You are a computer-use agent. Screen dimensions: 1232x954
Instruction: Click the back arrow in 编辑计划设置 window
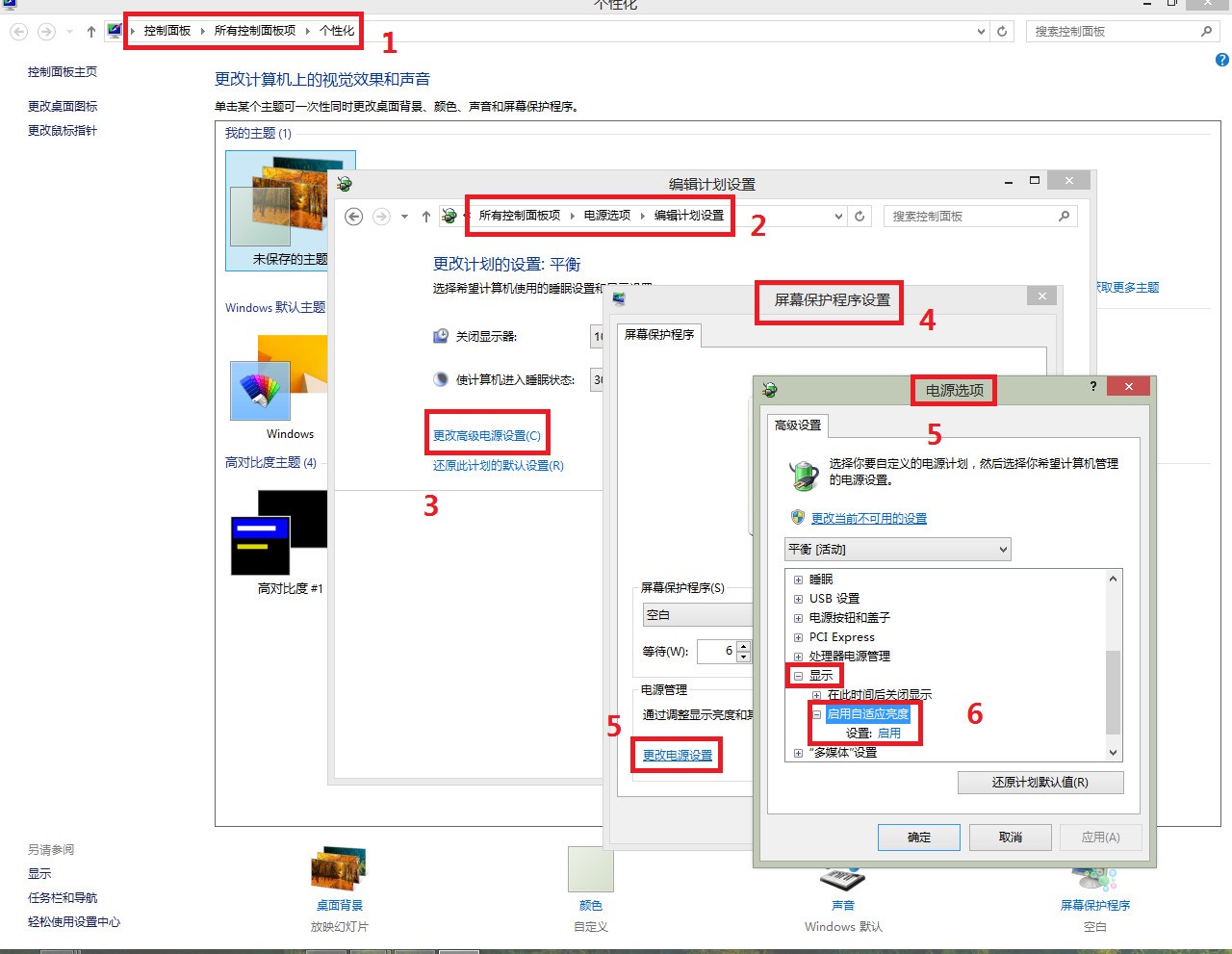pyautogui.click(x=353, y=216)
